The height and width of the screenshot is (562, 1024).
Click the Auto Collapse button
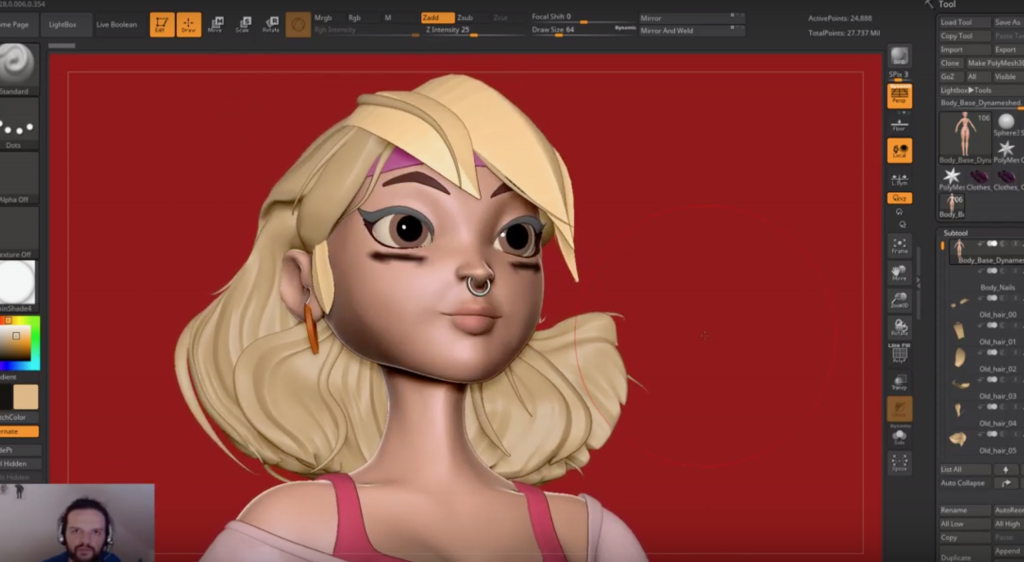963,483
